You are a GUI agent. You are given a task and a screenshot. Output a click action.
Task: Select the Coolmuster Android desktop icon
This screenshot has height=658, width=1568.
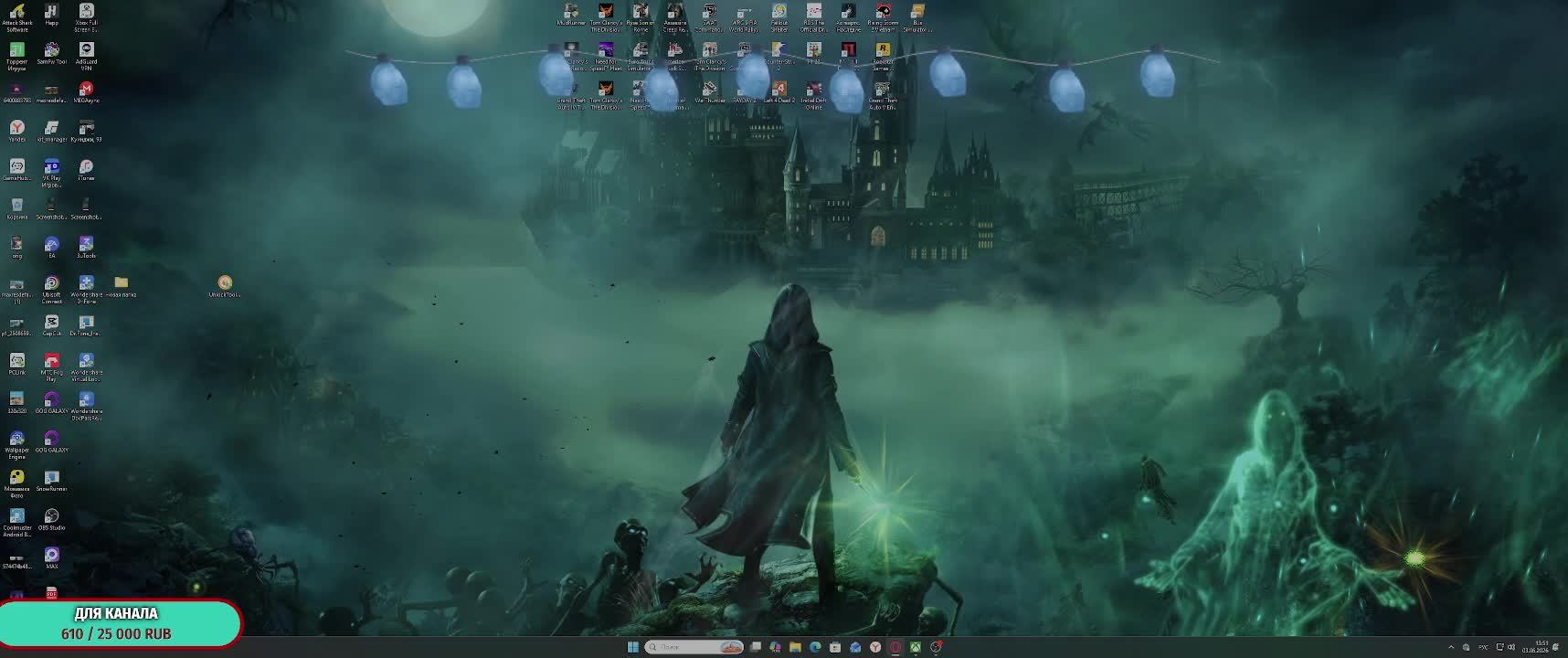click(16, 522)
